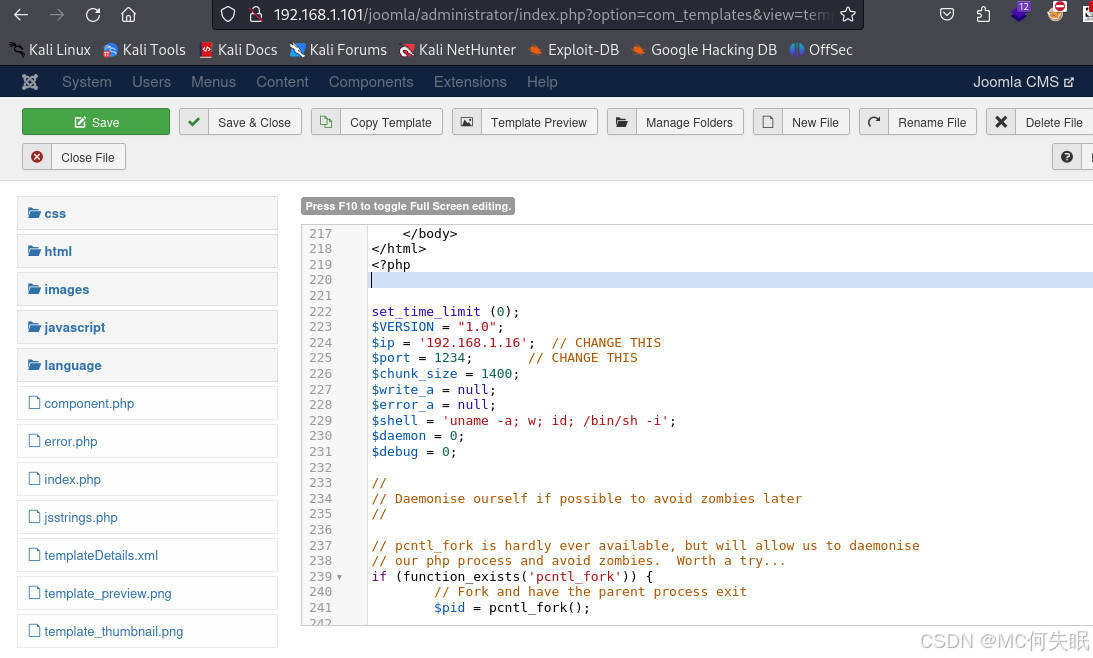This screenshot has width=1093, height=658.
Task: Click Template Preview button label
Action: pos(538,123)
